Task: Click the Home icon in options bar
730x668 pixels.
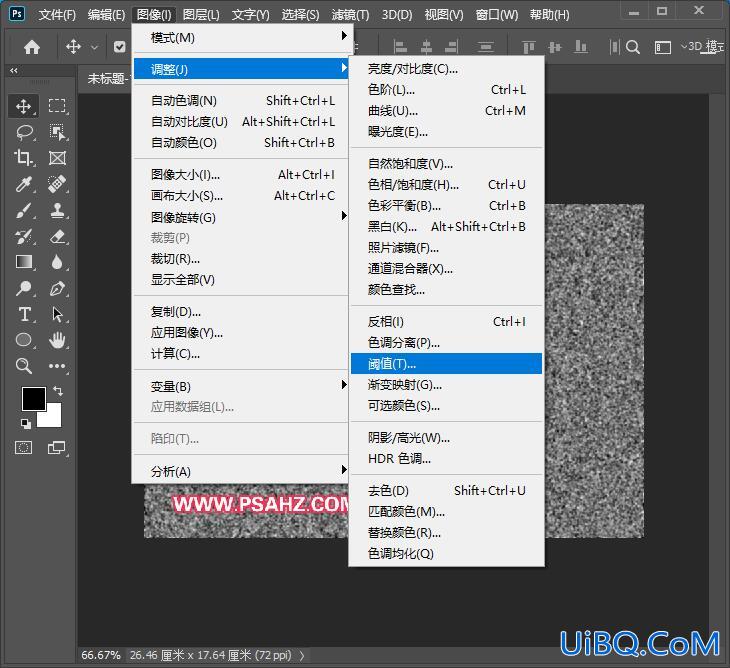Action: pyautogui.click(x=32, y=47)
